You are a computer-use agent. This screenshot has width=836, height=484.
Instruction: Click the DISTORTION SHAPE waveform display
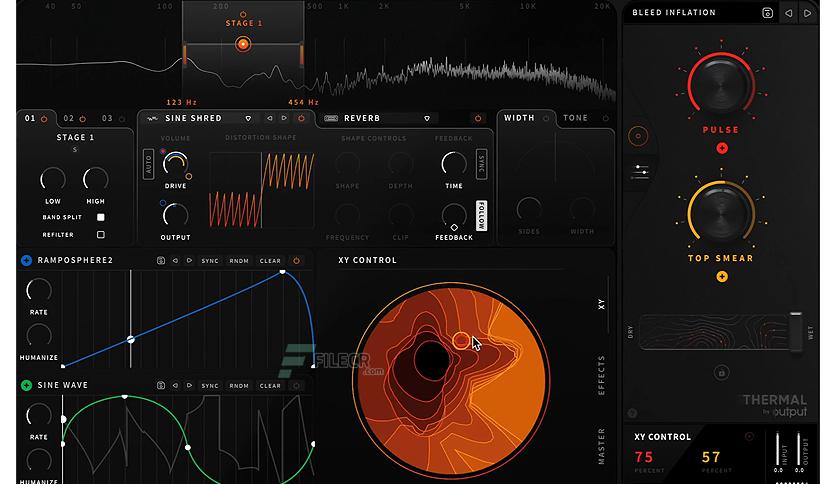pos(262,190)
